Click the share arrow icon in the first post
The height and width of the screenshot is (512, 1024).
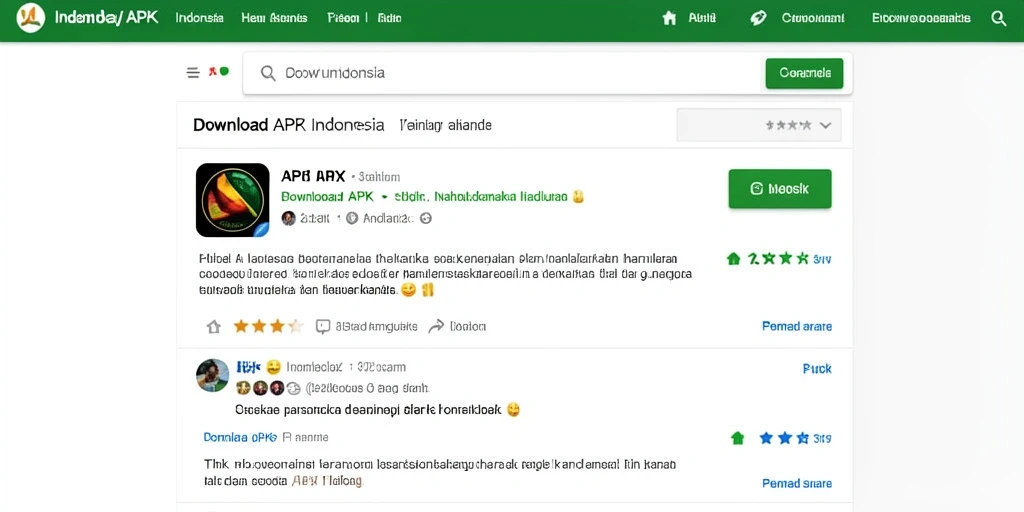point(436,326)
